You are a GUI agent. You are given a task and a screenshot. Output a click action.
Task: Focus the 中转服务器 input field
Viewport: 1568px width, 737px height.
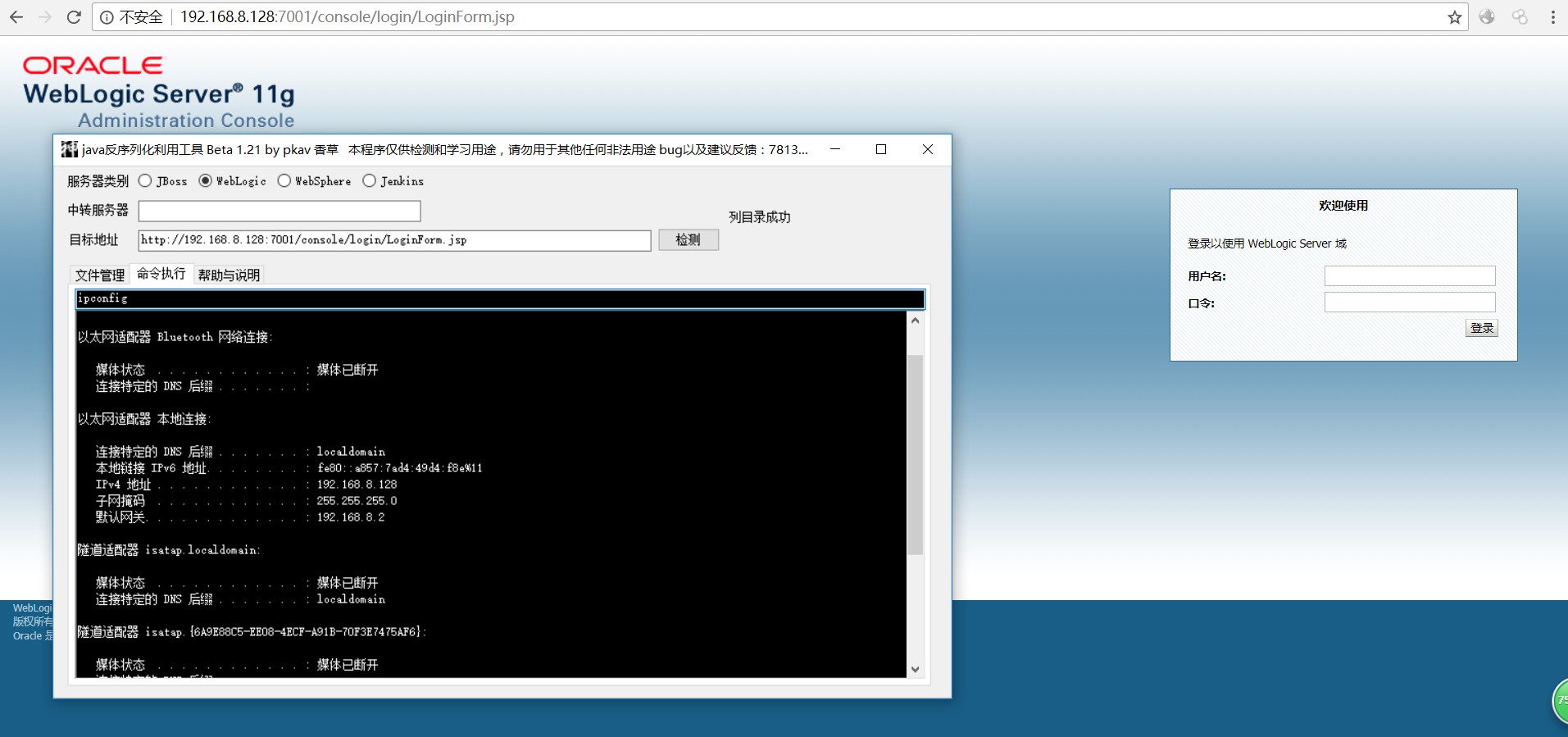280,211
